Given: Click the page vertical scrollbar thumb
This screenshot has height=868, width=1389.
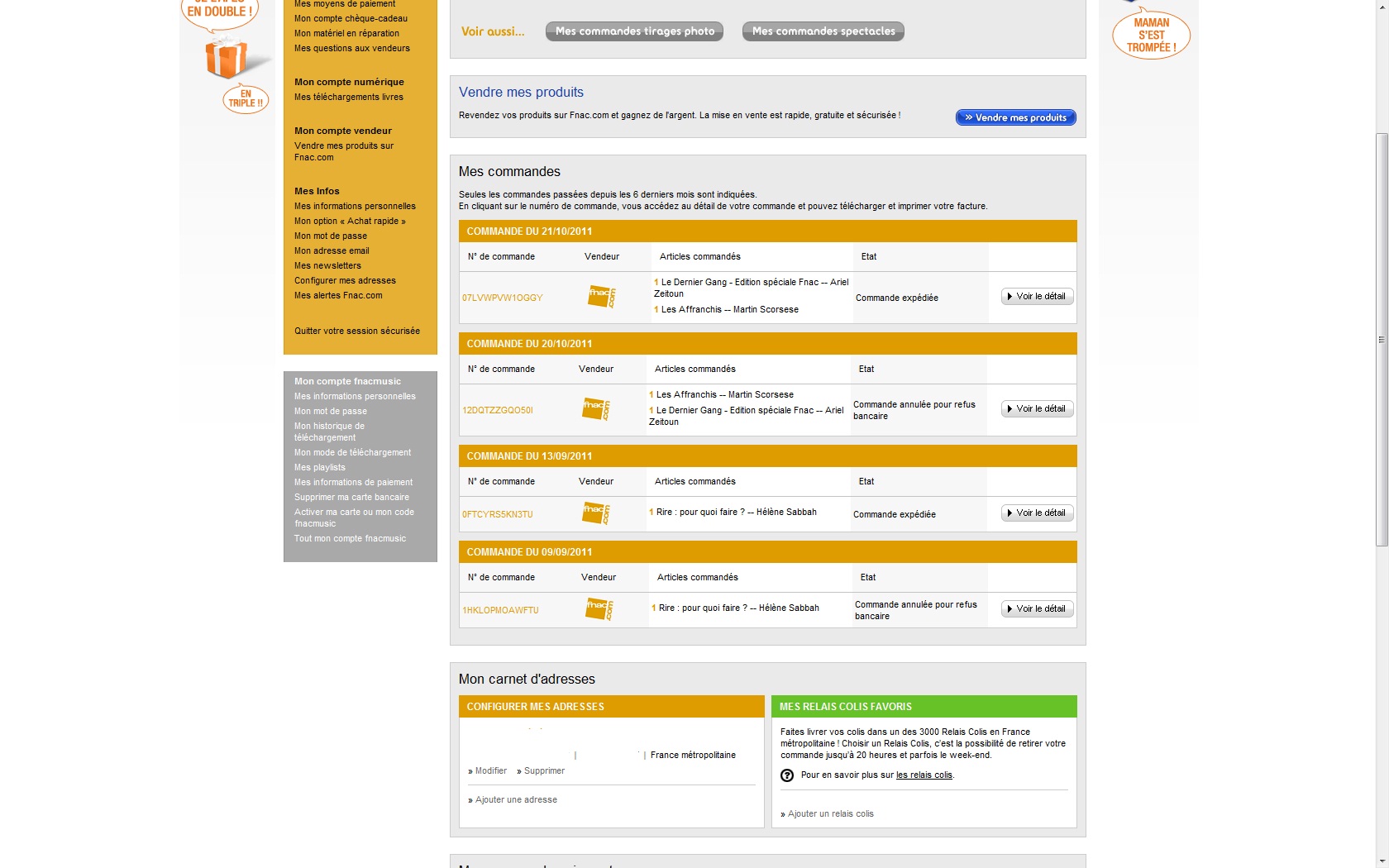Looking at the screenshot, I should 1382,339.
